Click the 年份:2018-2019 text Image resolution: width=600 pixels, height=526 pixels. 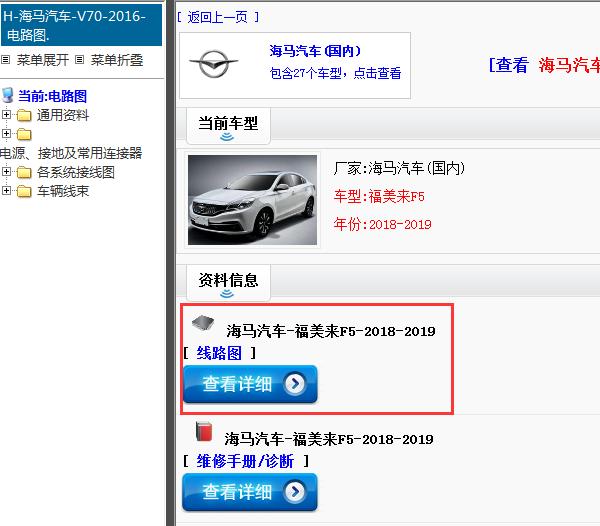(383, 224)
